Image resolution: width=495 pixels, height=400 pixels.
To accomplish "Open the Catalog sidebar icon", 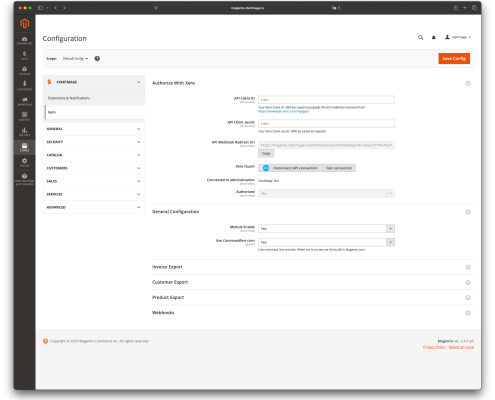I will tap(24, 71).
